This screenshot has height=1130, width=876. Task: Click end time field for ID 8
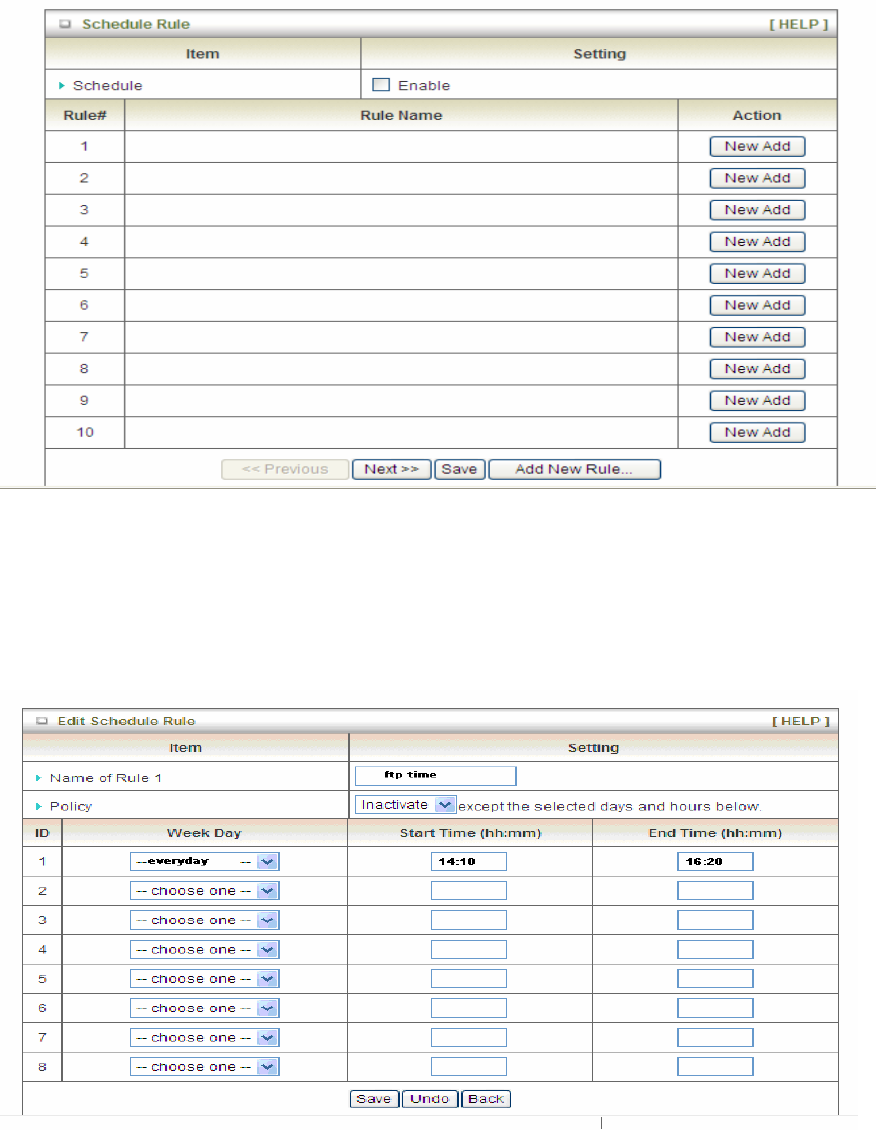coord(715,1067)
